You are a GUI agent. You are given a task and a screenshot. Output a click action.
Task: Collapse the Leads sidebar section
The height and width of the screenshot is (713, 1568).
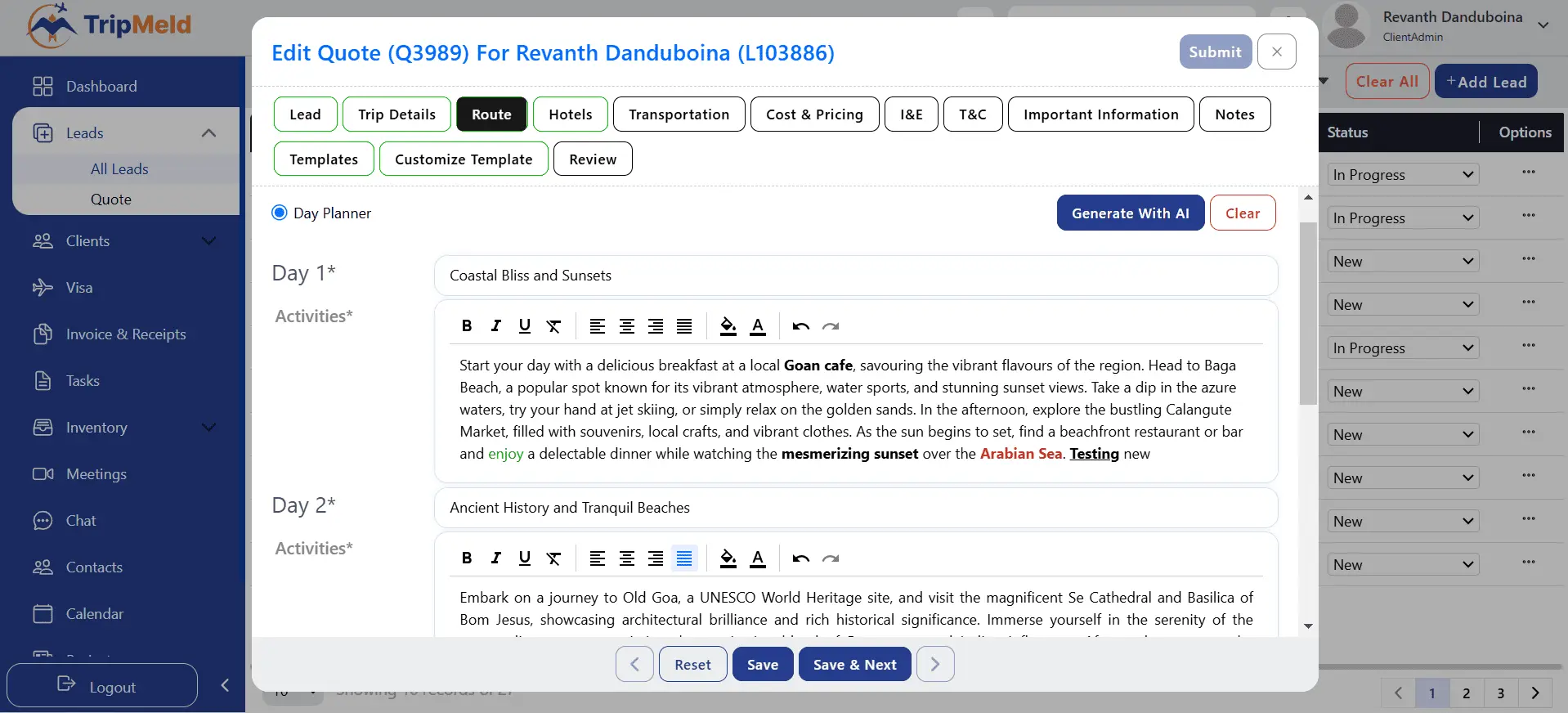click(x=208, y=133)
